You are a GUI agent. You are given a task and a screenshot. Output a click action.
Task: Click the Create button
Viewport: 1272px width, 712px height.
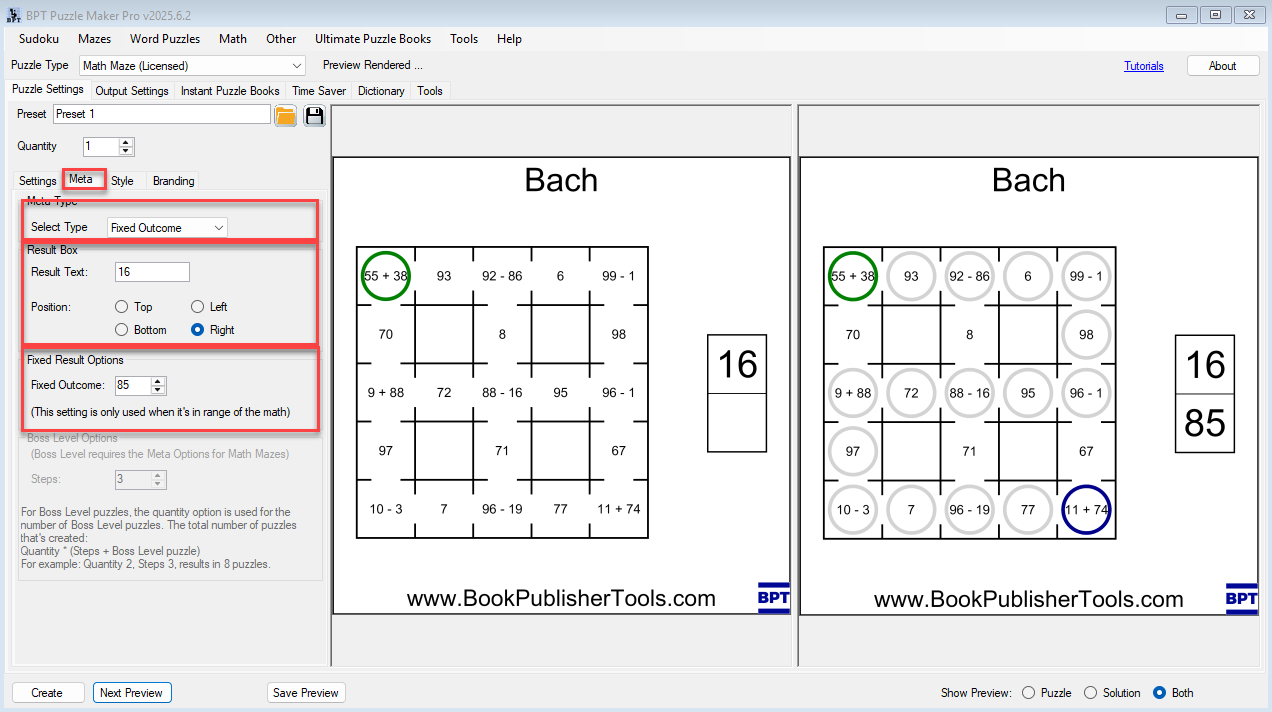(x=47, y=692)
